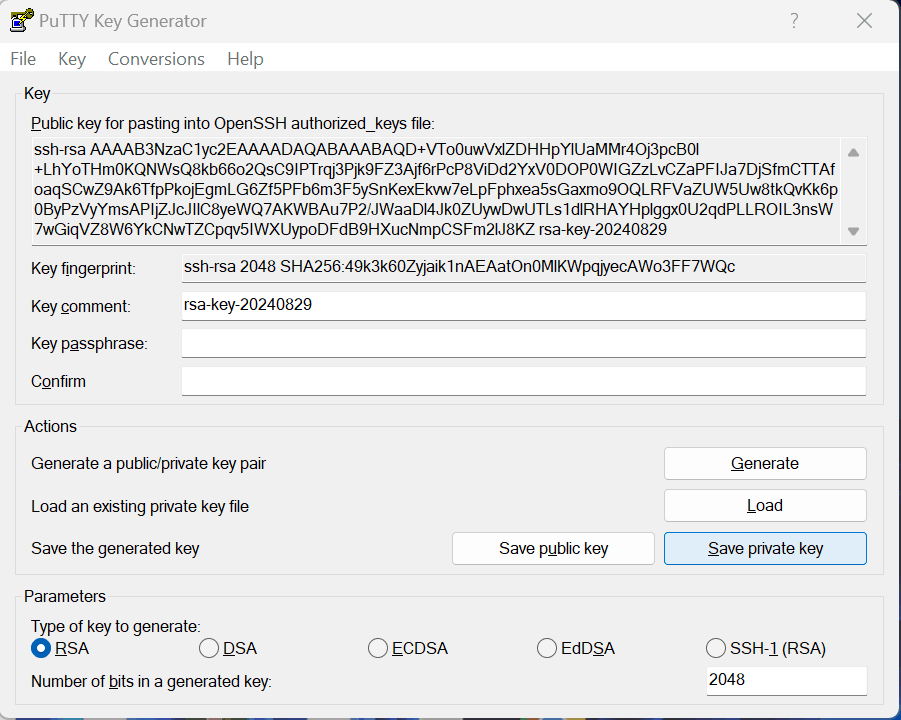Click the 'Load an existing private key file' text
The width and height of the screenshot is (901, 720).
[140, 506]
